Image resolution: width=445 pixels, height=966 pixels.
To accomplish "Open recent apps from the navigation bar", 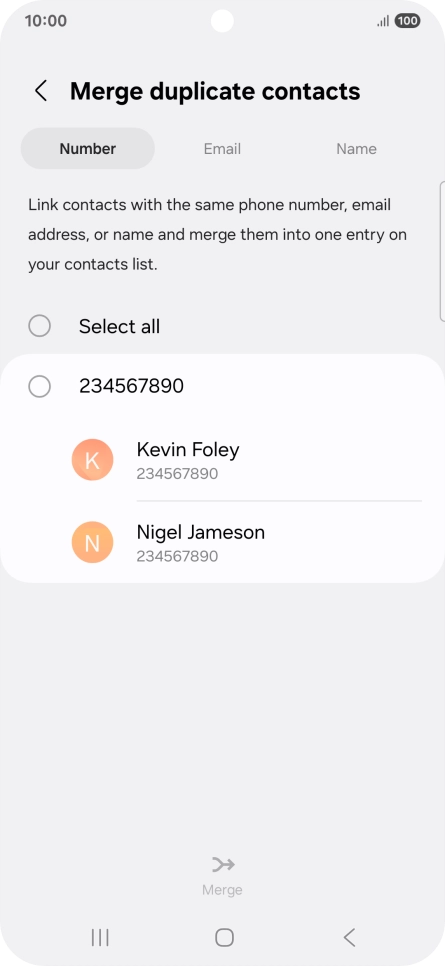I will [100, 938].
